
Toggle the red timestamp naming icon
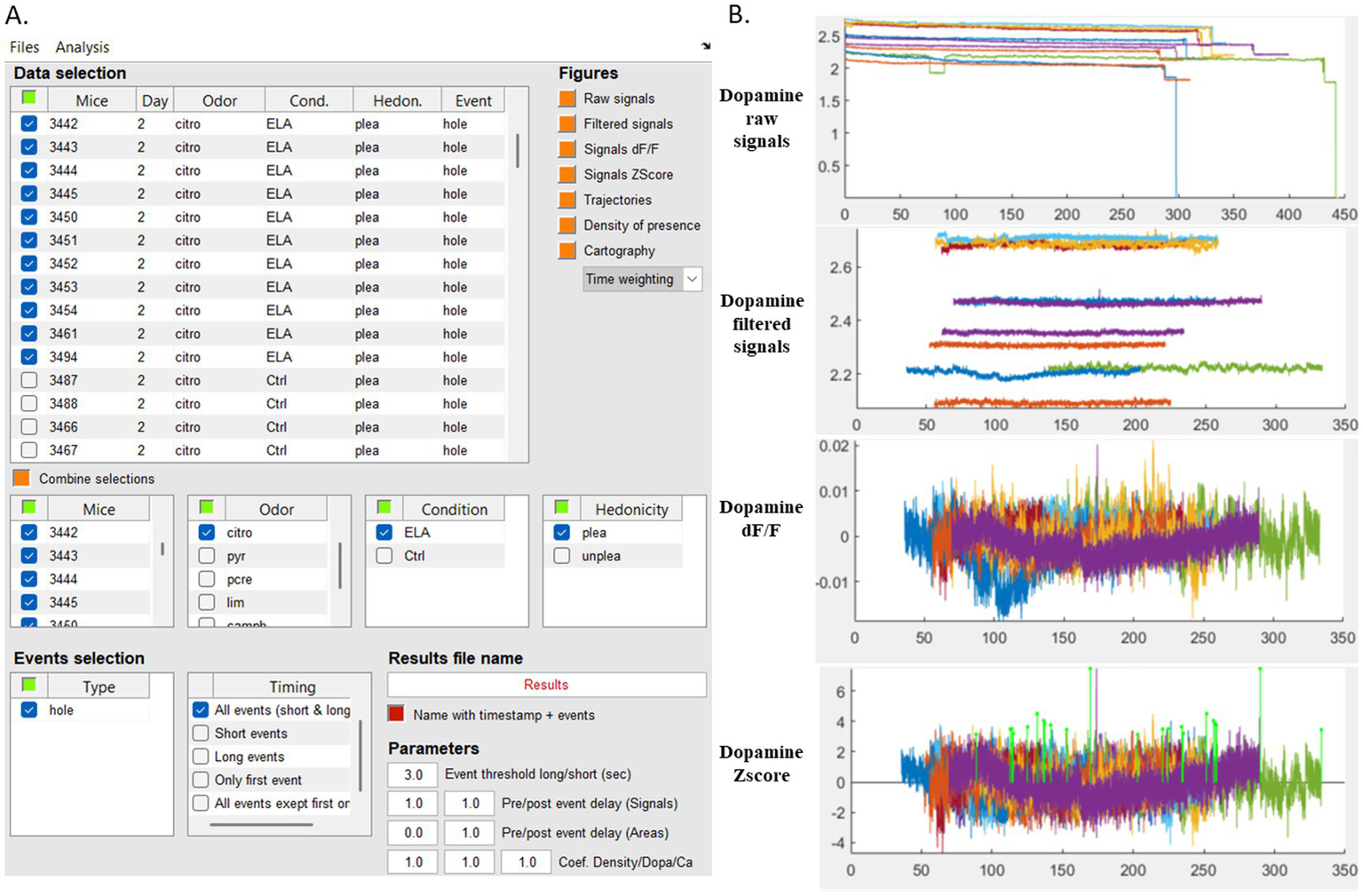coord(394,714)
